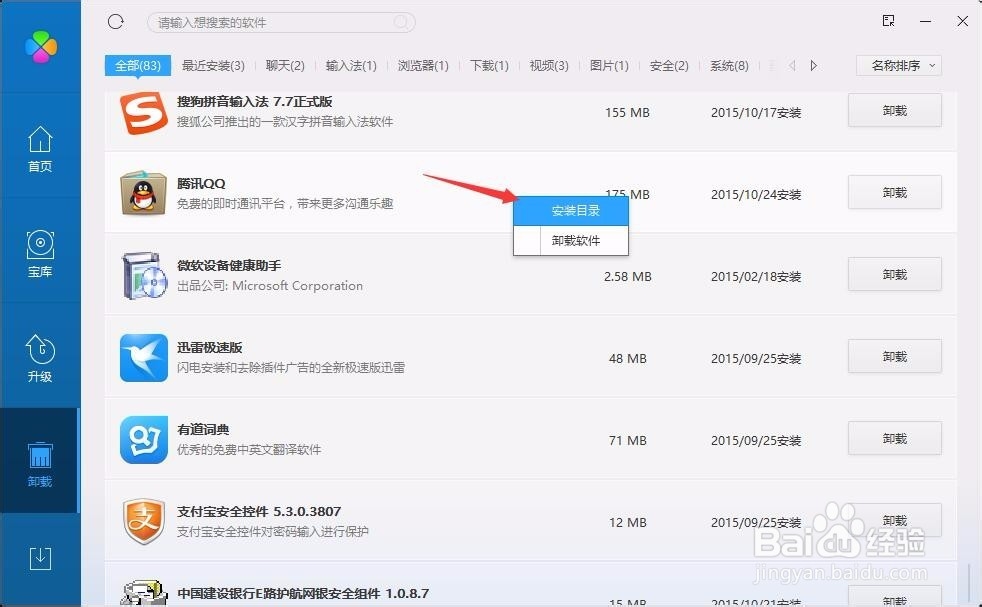Image resolution: width=982 pixels, height=607 pixels.
Task: Click 闪电安装和去除插件广告 description of 迅雷
Action: pos(291,368)
